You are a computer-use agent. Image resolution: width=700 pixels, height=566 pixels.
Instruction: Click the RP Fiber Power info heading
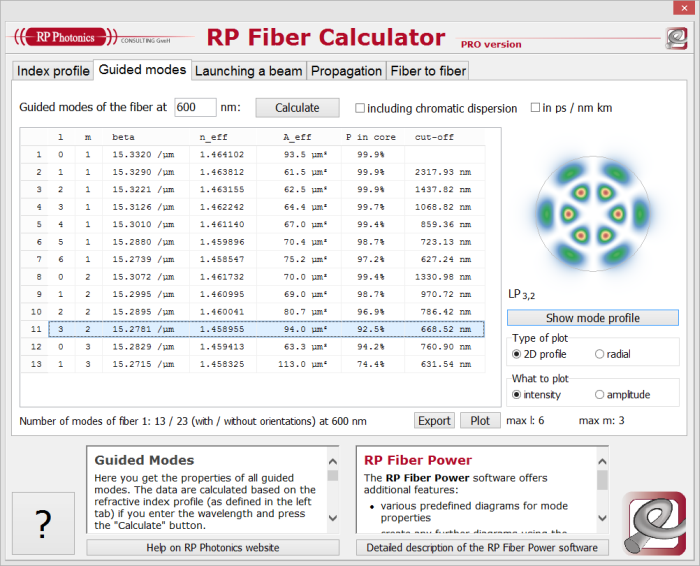[x=417, y=460]
